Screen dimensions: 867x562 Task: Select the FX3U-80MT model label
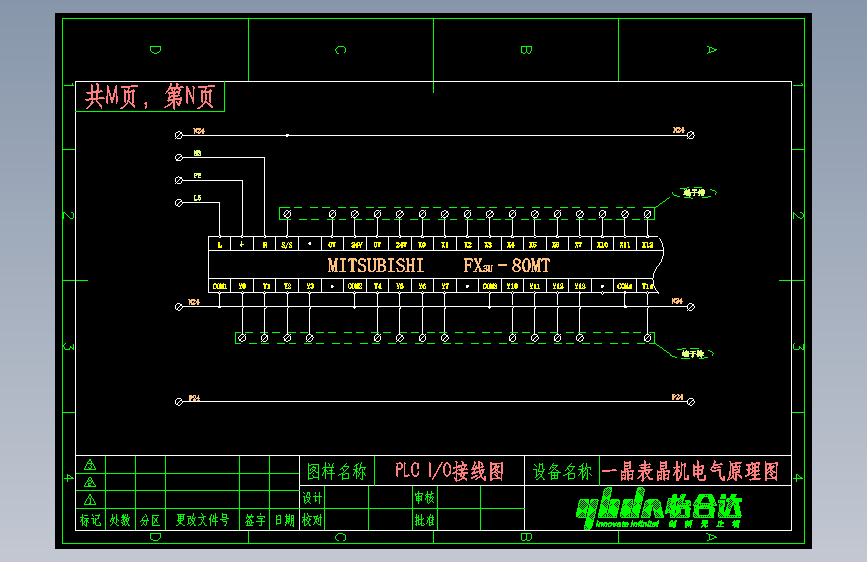click(x=506, y=266)
